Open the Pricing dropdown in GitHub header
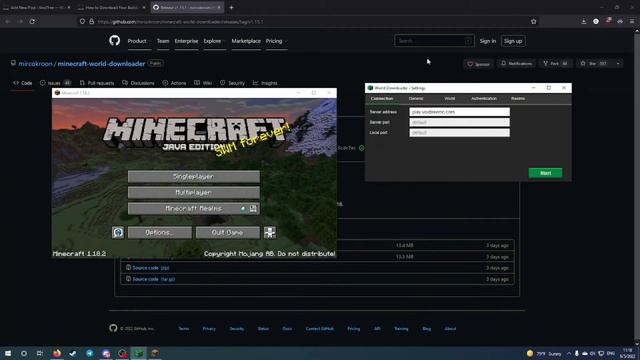Screen dimensions: 640x360 tap(276, 41)
